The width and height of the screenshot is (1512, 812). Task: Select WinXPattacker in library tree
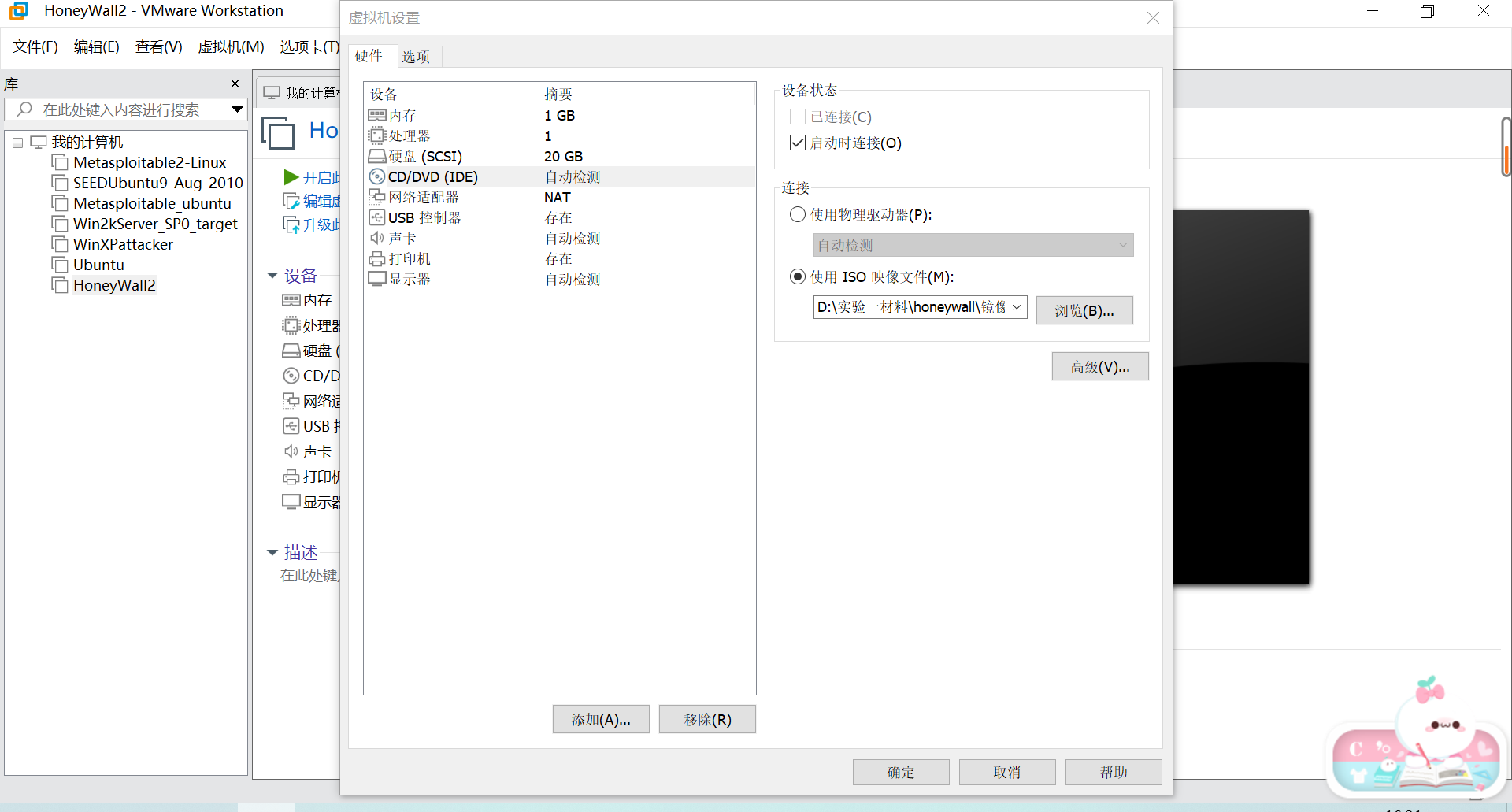point(123,244)
